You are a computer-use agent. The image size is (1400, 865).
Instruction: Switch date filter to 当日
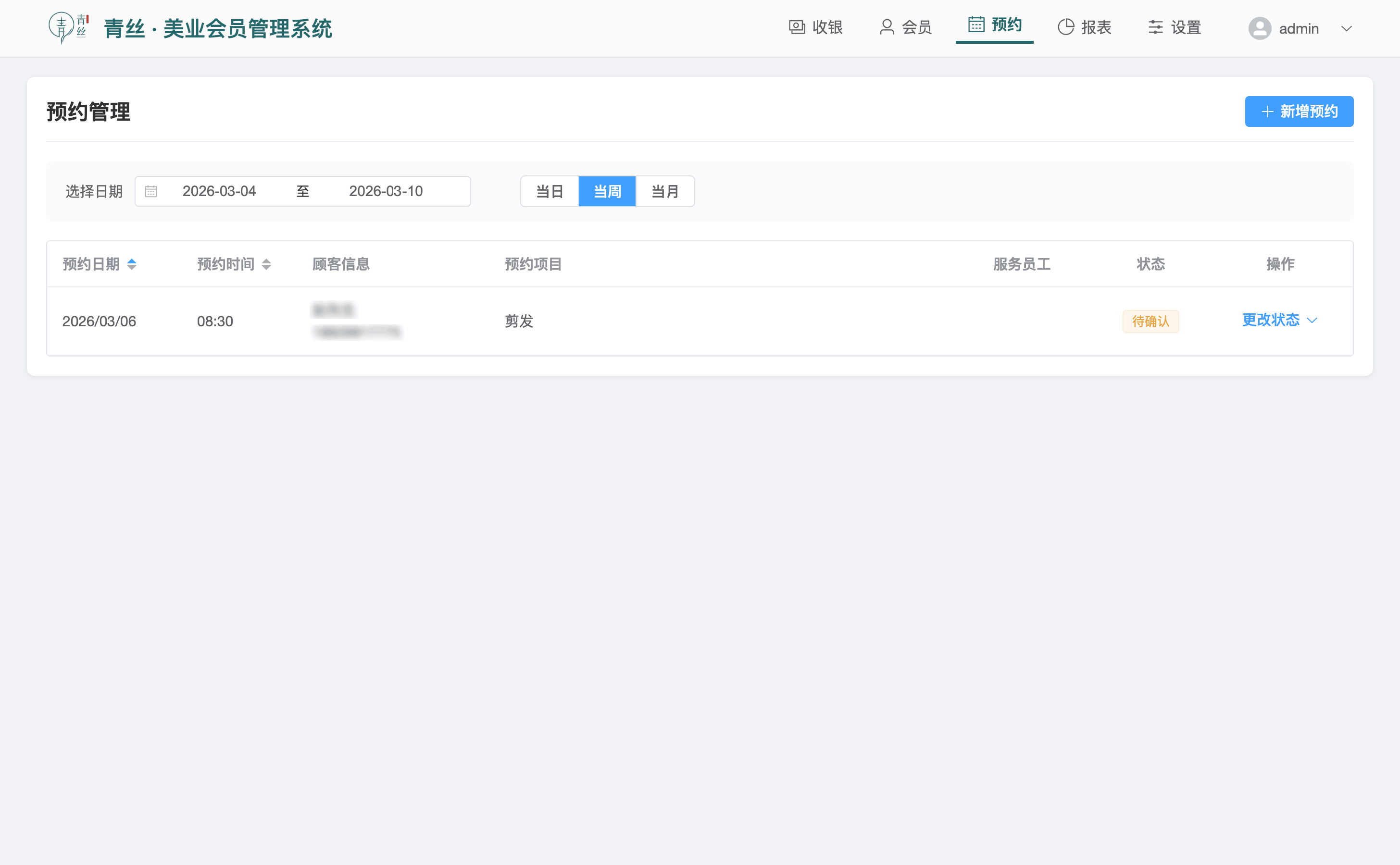point(550,191)
